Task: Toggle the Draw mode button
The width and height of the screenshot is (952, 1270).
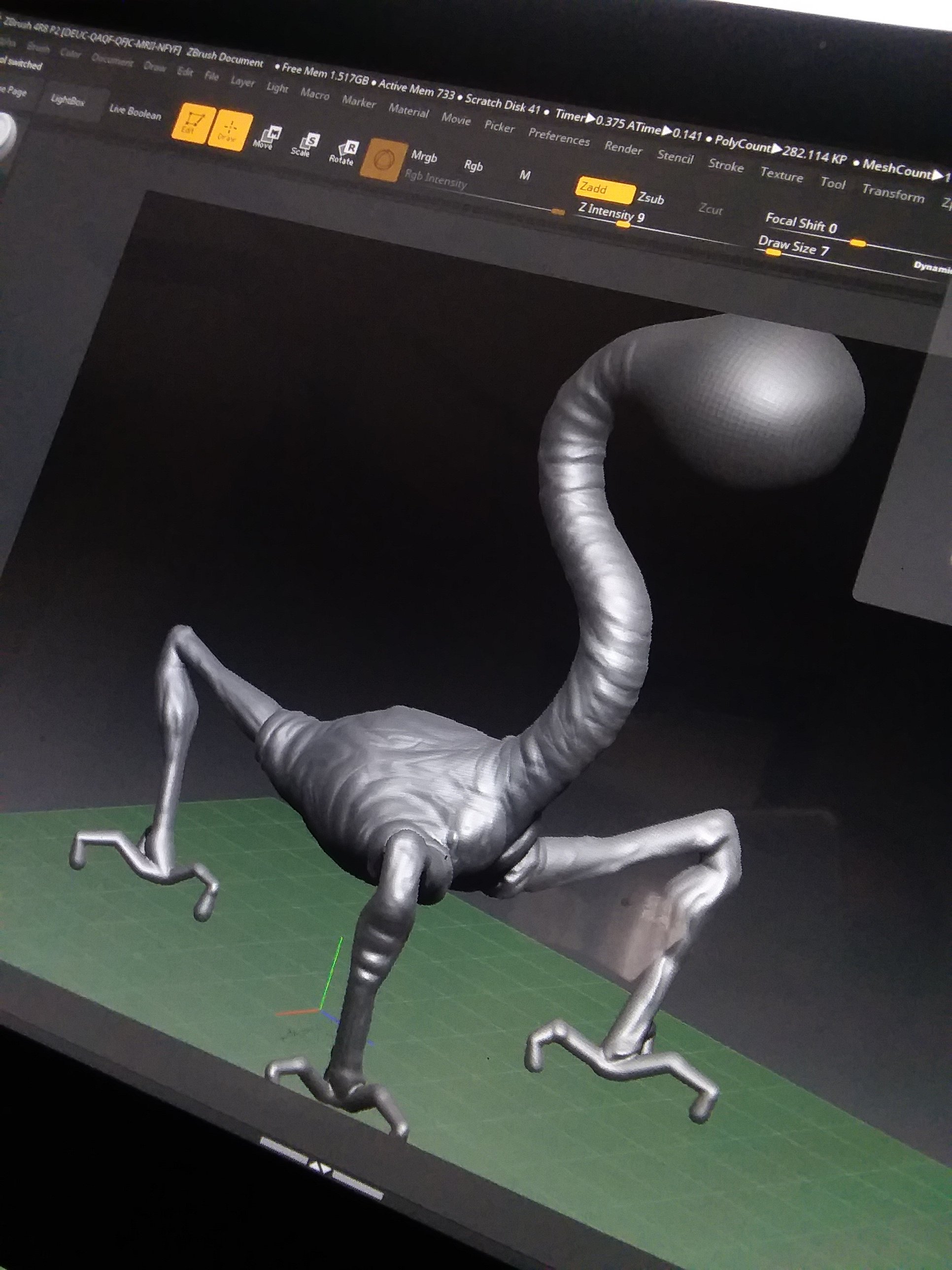Action: click(229, 132)
